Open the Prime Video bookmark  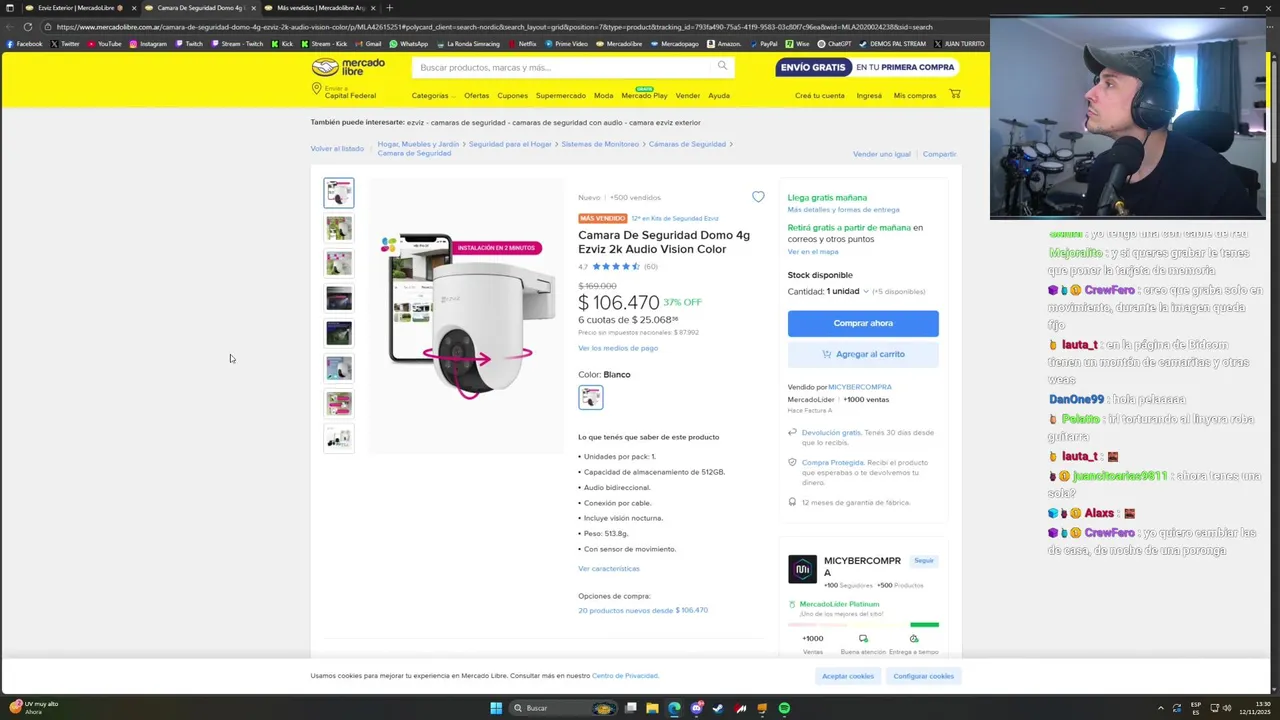[566, 44]
